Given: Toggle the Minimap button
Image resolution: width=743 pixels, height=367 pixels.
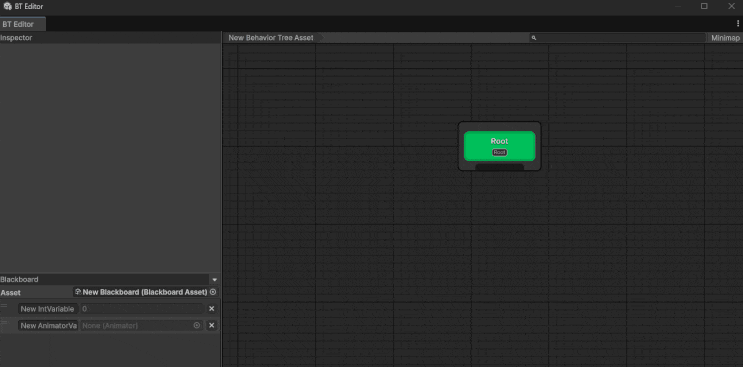Looking at the screenshot, I should click(x=725, y=38).
